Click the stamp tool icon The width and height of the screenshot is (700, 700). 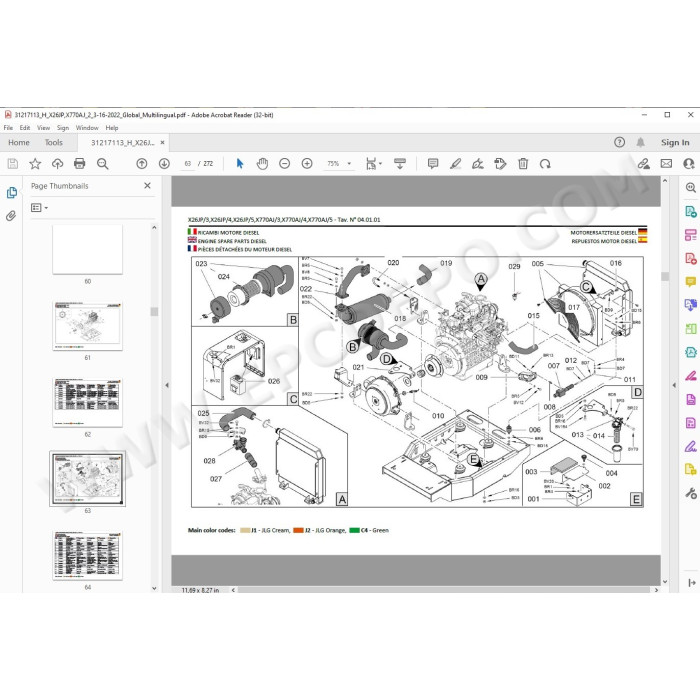pyautogui.click(x=500, y=164)
